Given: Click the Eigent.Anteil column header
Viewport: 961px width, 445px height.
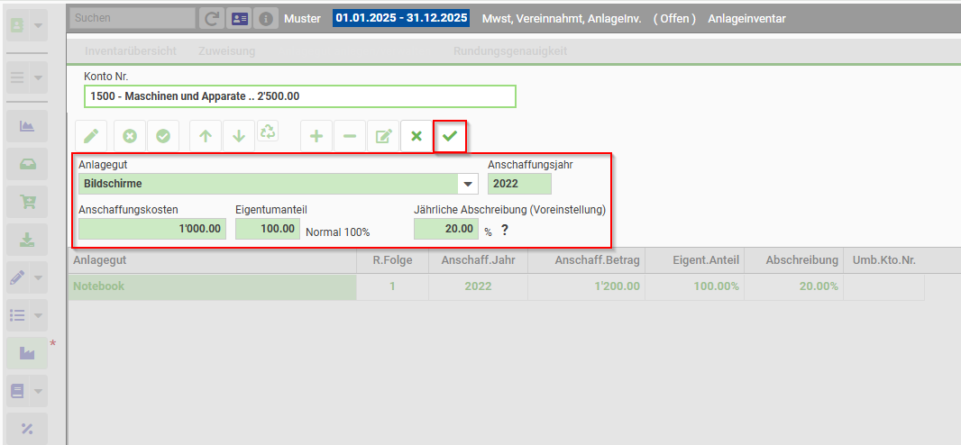Looking at the screenshot, I should pyautogui.click(x=696, y=261).
